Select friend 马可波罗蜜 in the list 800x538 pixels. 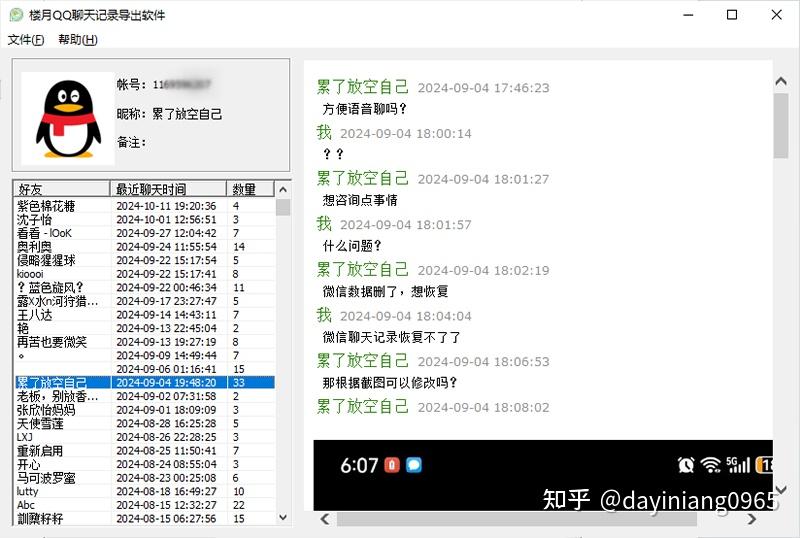46,478
